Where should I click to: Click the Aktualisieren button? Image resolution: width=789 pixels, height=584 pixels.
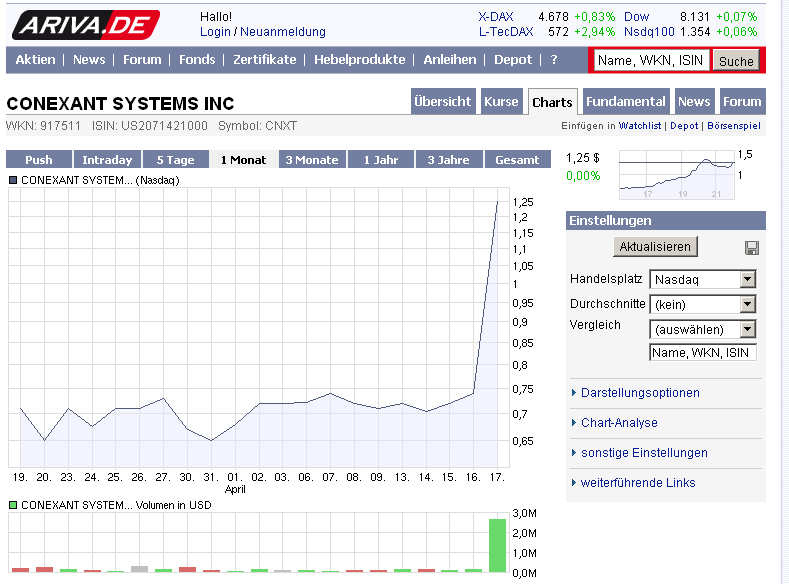coord(655,247)
